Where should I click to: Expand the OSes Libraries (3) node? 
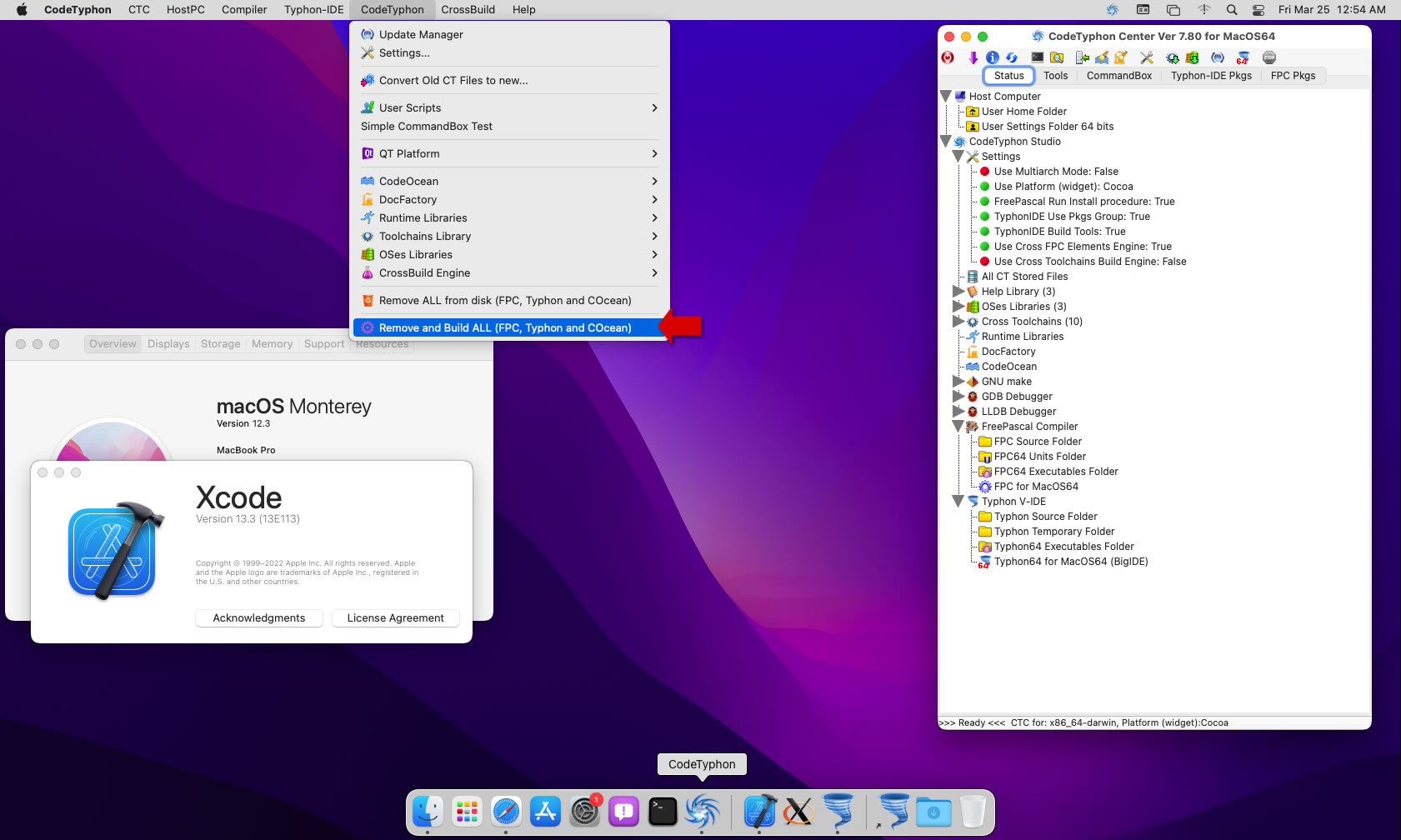958,307
